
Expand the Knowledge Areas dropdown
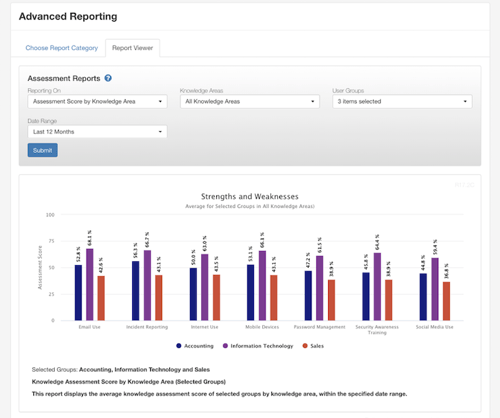(250, 101)
